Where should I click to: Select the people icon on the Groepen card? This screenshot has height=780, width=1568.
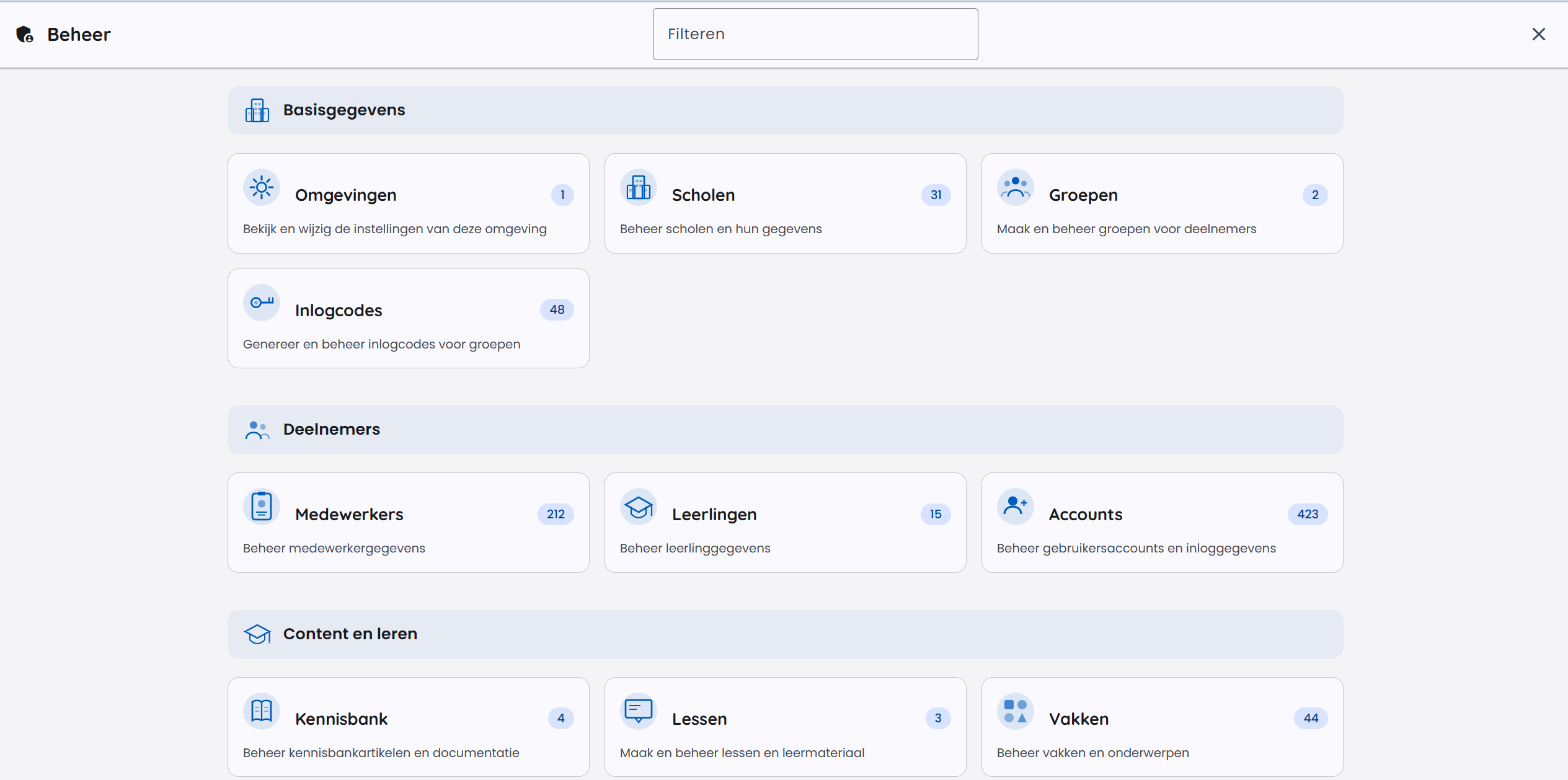1015,187
